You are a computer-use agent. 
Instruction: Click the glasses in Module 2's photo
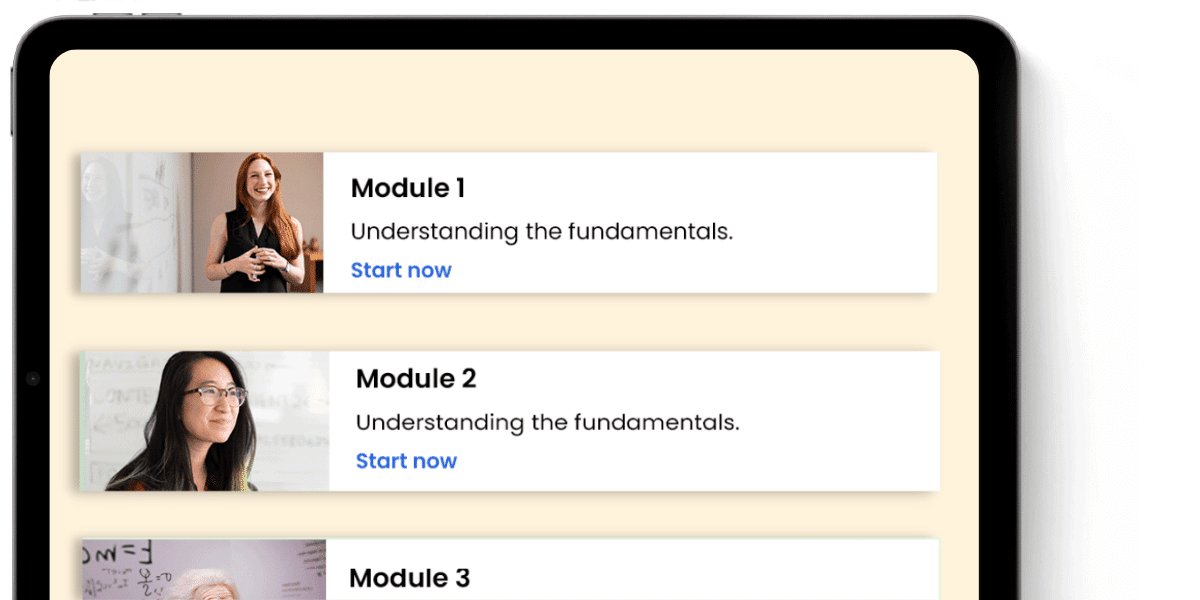point(214,395)
